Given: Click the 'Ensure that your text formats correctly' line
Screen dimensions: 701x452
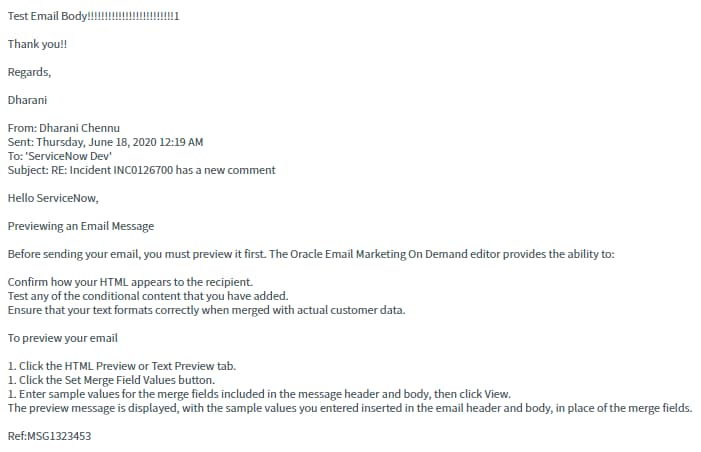Looking at the screenshot, I should (x=206, y=310).
